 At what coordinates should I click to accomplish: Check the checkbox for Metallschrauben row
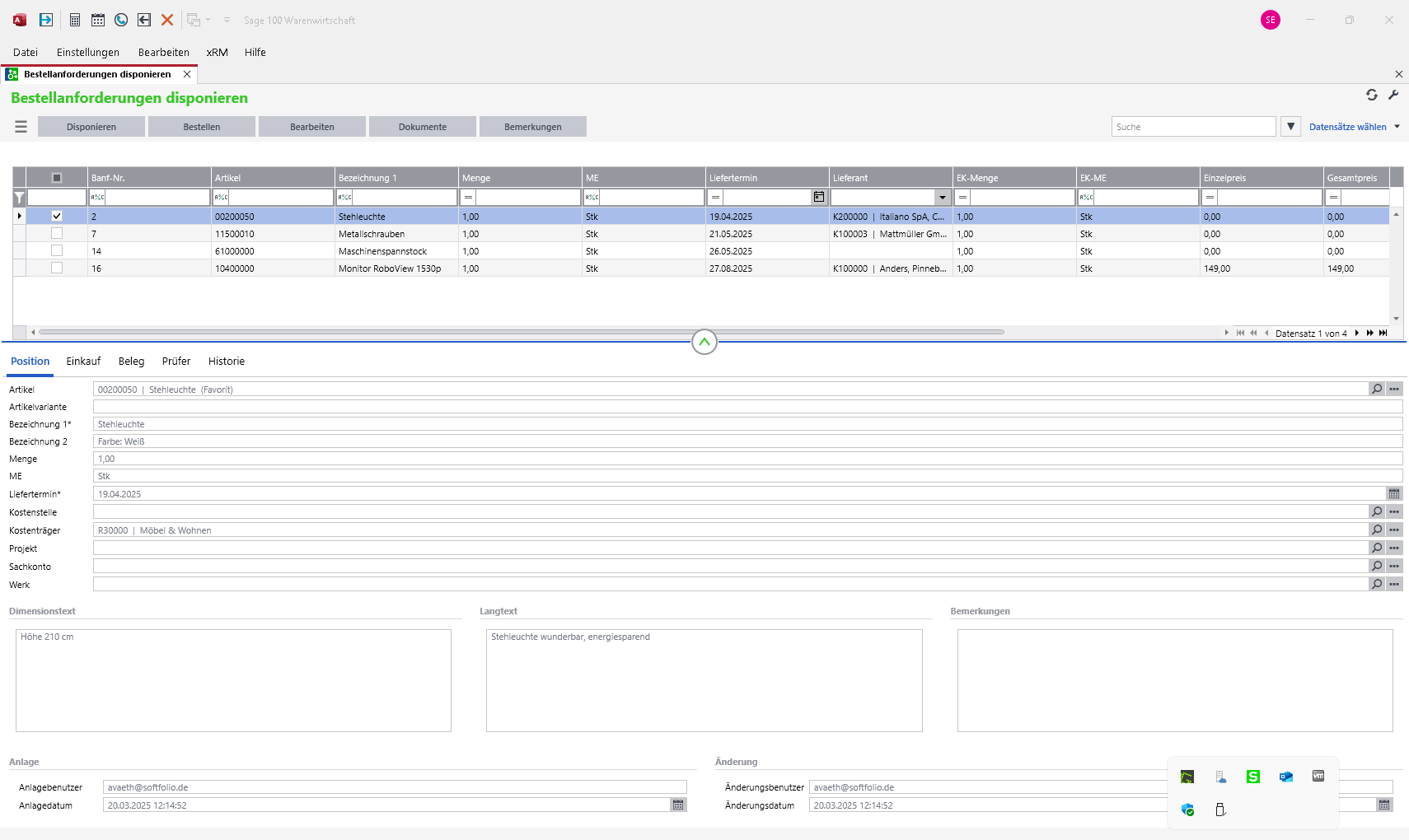pos(57,234)
